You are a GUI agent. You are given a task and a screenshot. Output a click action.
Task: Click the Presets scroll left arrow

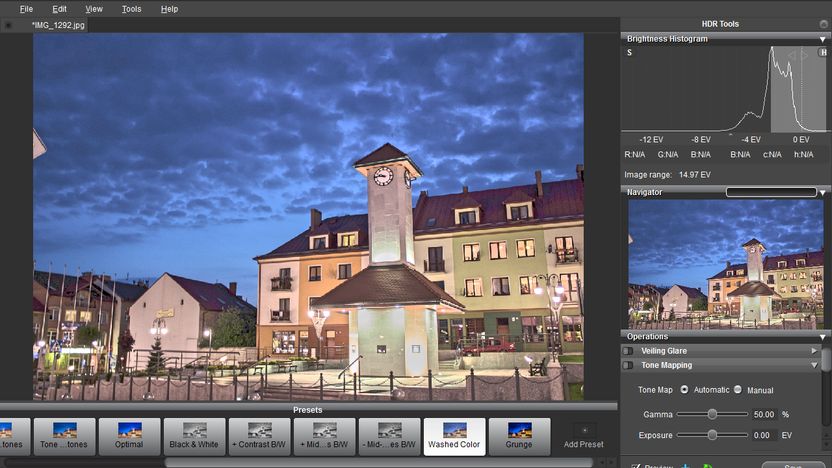pyautogui.click(x=602, y=463)
